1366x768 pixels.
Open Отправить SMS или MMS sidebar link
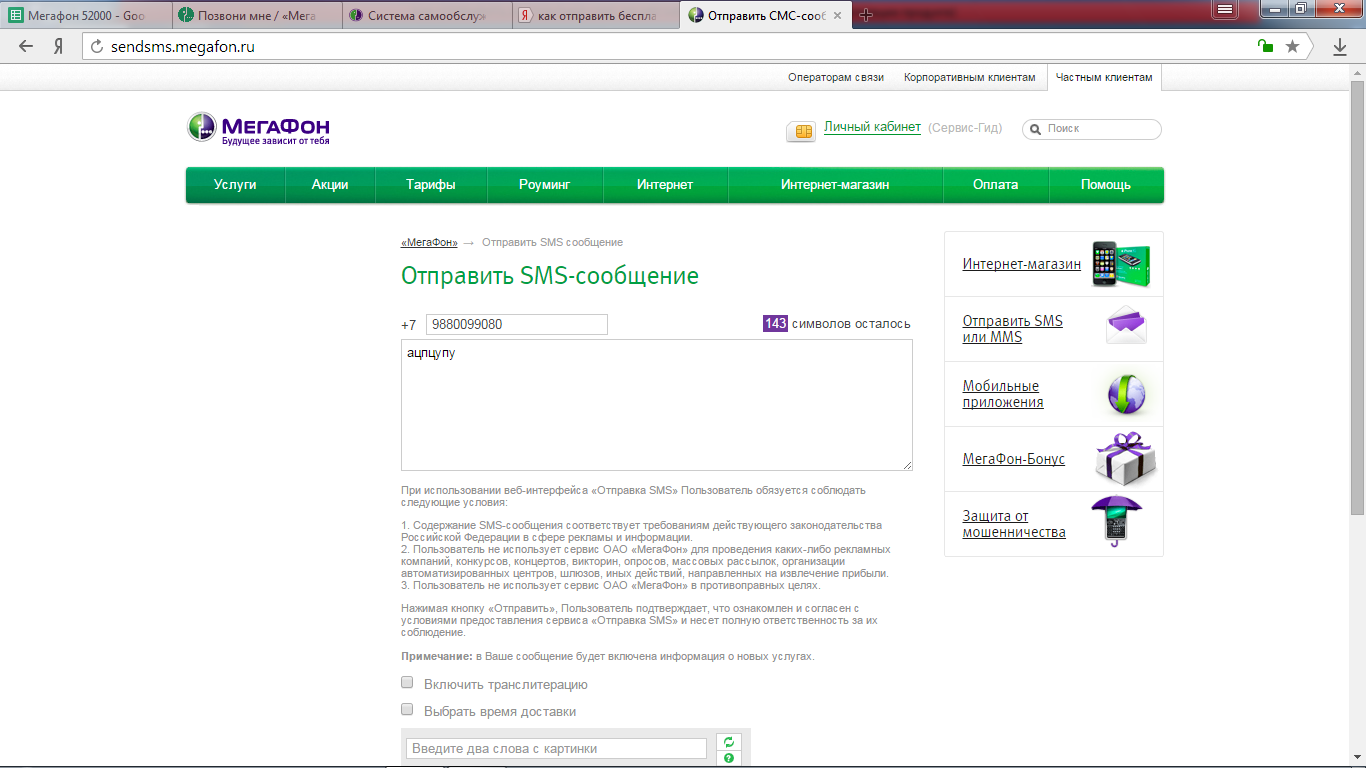coord(1013,329)
